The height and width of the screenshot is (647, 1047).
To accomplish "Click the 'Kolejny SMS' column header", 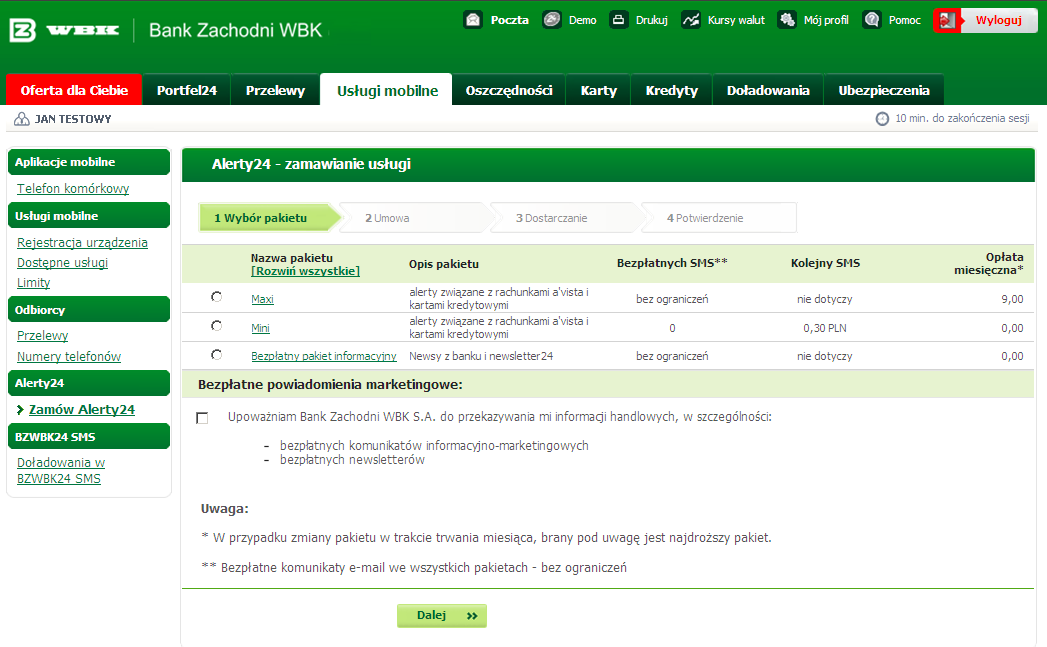I will tap(825, 263).
